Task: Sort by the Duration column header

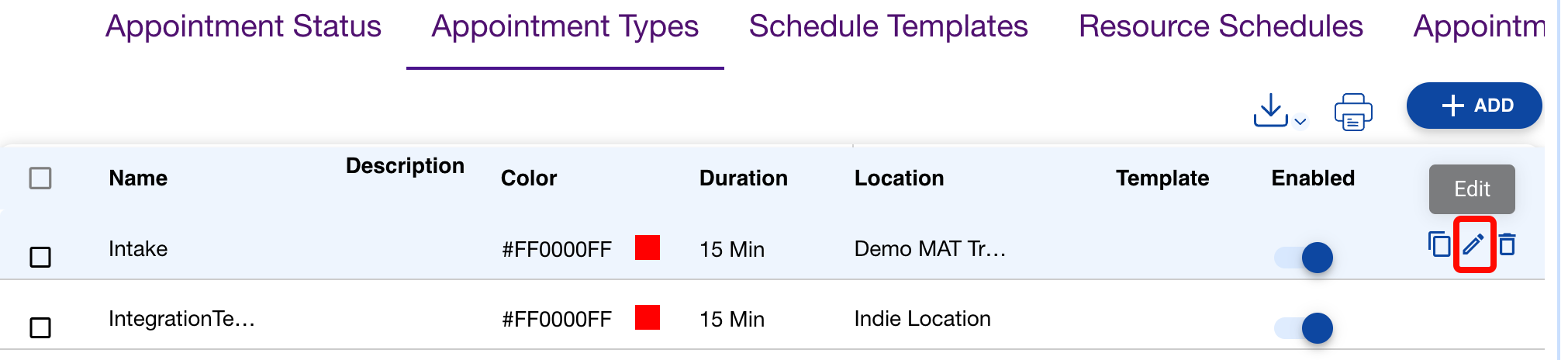Action: pos(743,178)
